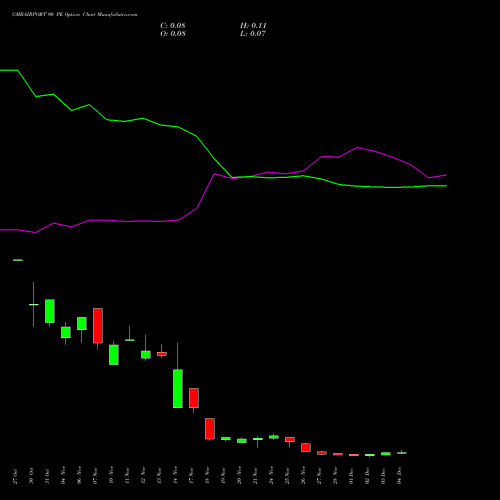Click the 18 Nov date label
Viewport: 500px width, 500px height.
click(207, 475)
